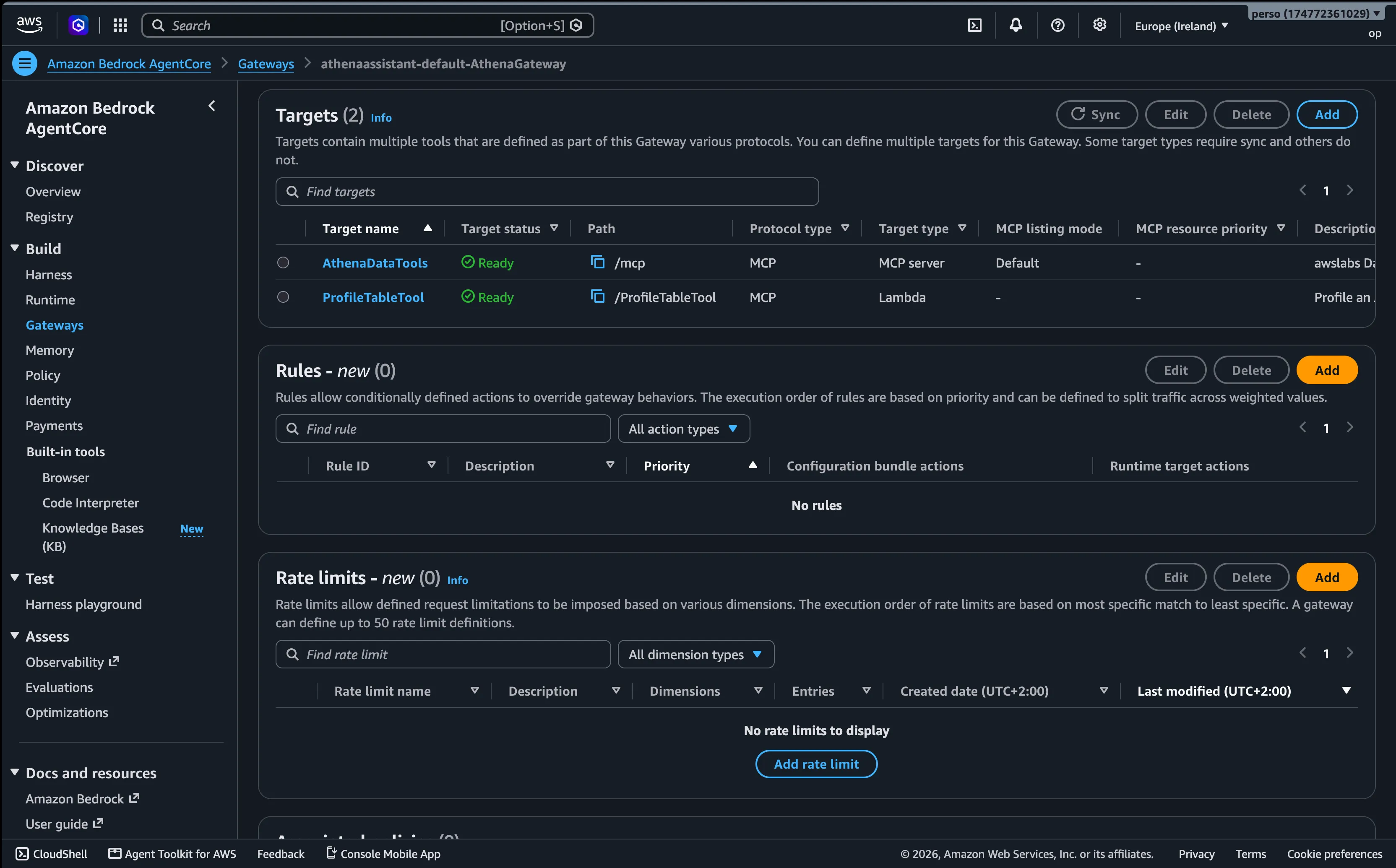The height and width of the screenshot is (868, 1396).
Task: Open Agent Toolkit for AWS in footer
Action: click(172, 854)
